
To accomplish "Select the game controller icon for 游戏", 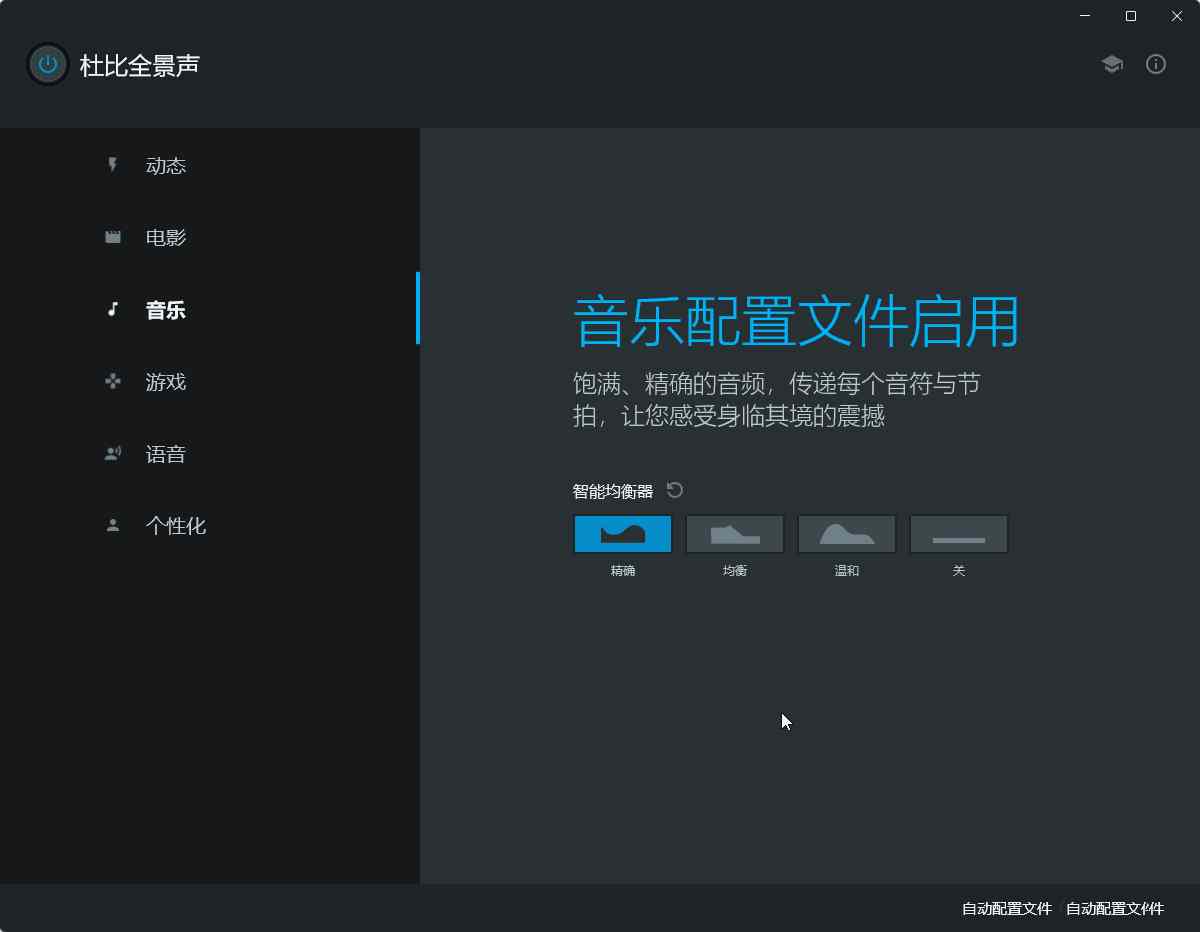I will tap(112, 382).
